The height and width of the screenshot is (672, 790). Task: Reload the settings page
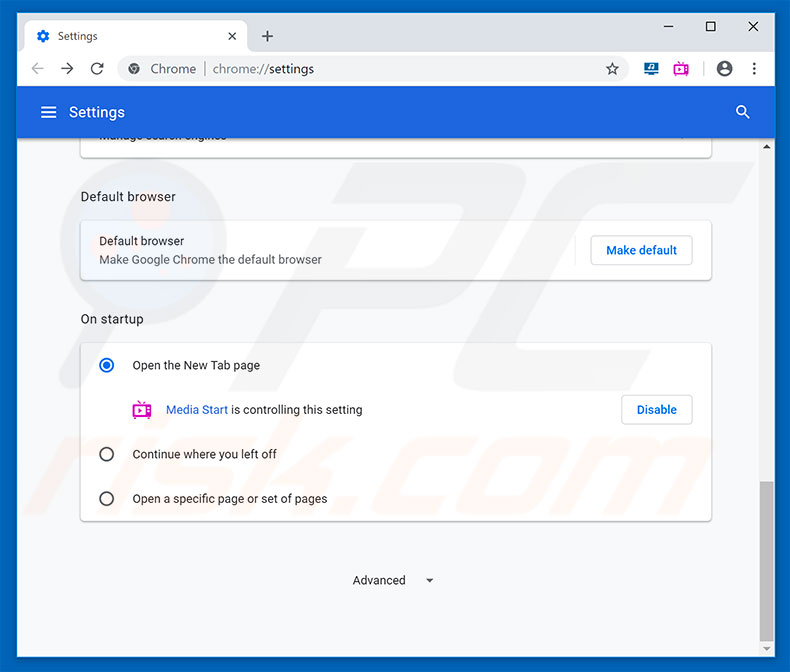click(x=97, y=69)
